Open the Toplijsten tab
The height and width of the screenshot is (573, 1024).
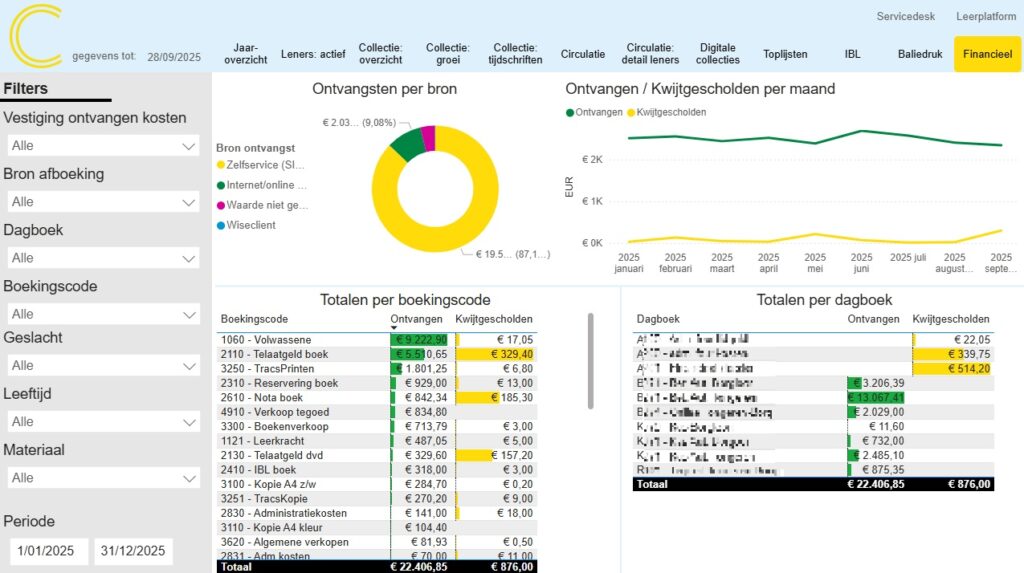coord(785,54)
